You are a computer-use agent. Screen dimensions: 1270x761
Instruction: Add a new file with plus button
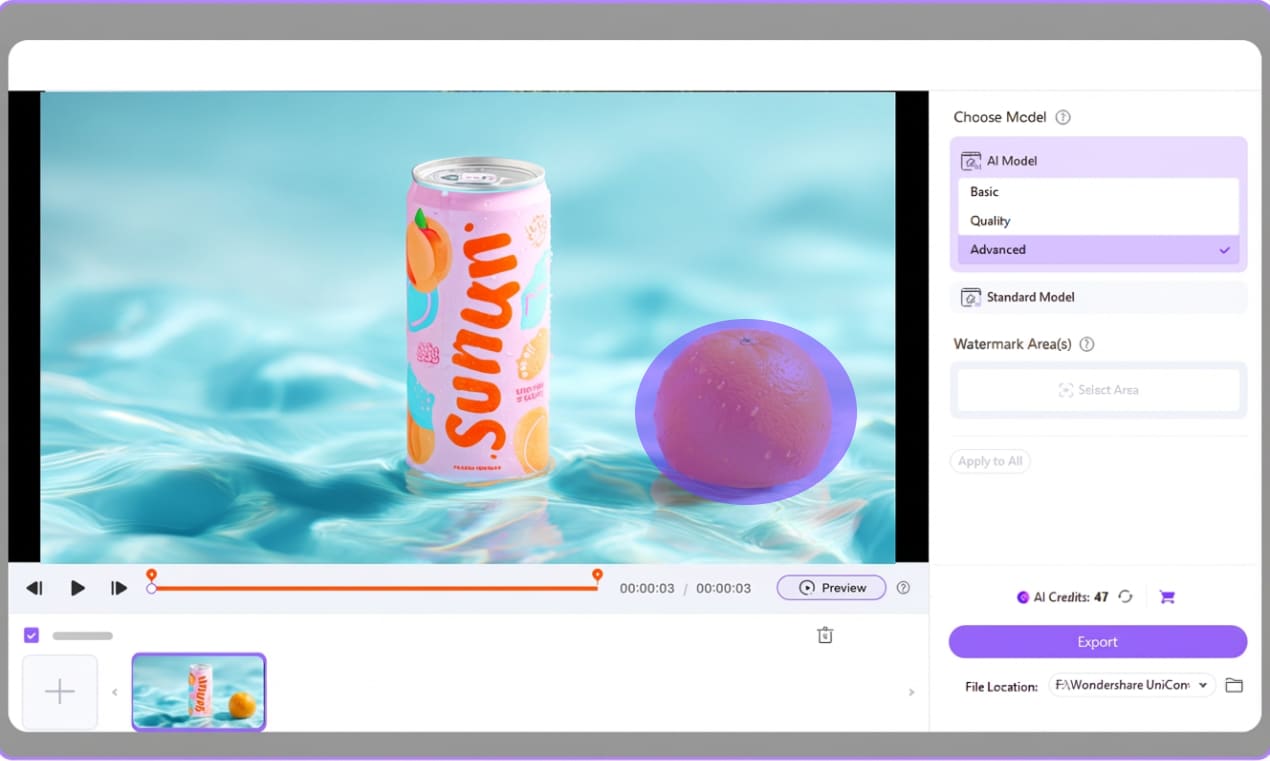60,692
